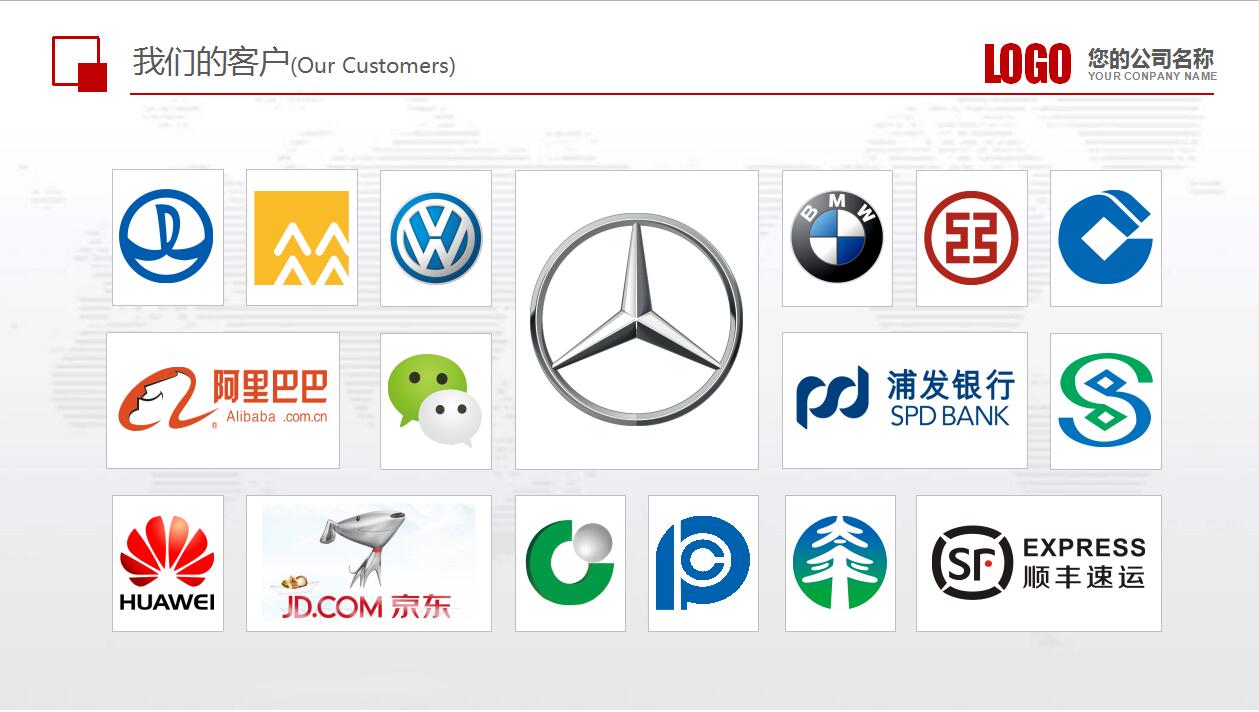
Task: Click the JD.COM dog mascot image
Action: pyautogui.click(x=368, y=563)
